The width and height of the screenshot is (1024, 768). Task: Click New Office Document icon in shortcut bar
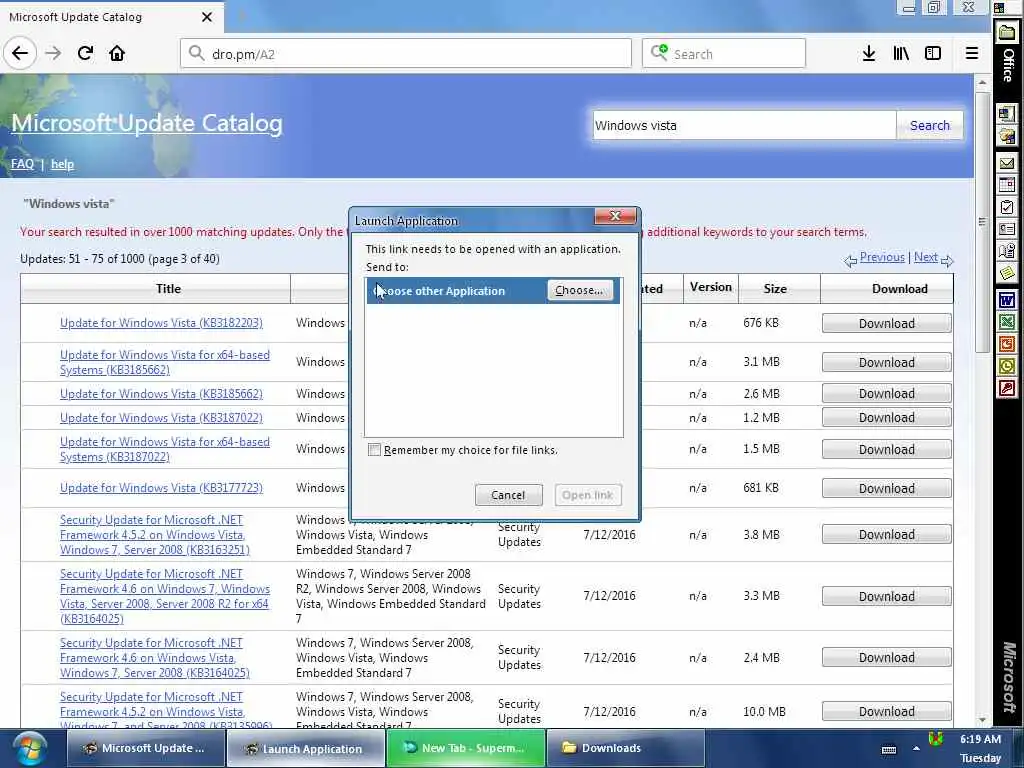click(1007, 114)
